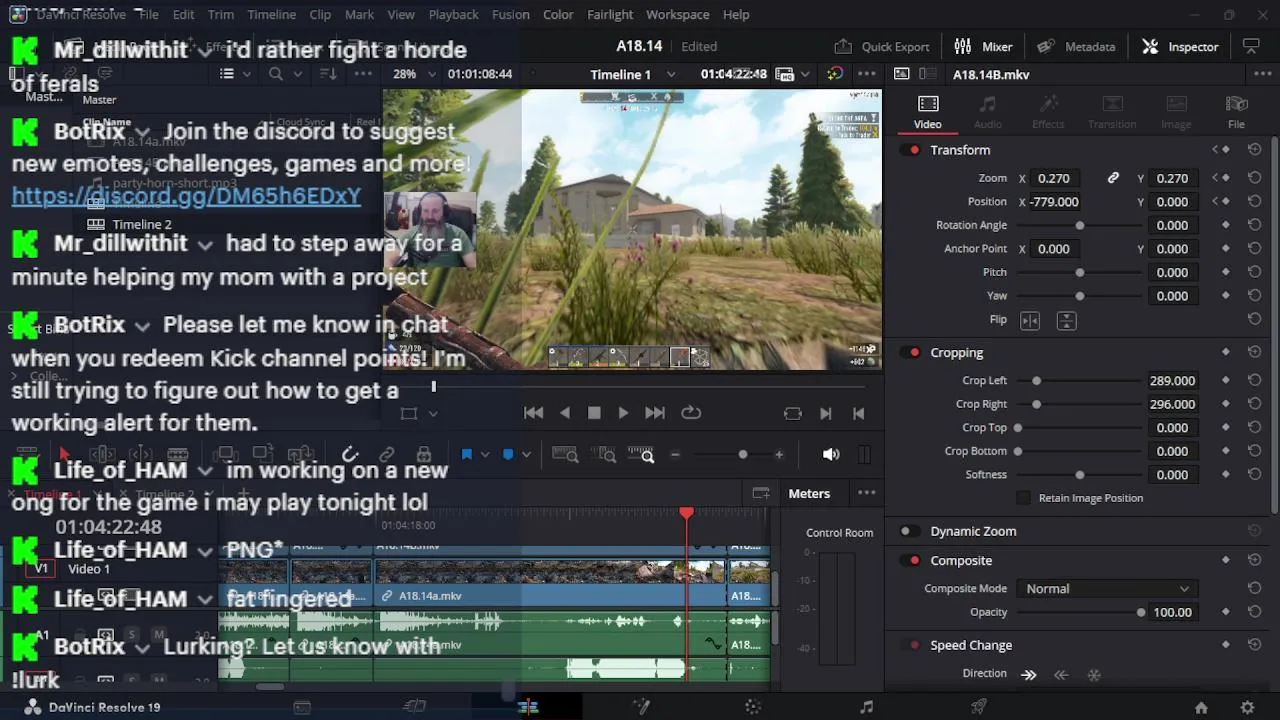Screen dimensions: 1280x720
Task: Go to the Deliver page
Action: (979, 707)
